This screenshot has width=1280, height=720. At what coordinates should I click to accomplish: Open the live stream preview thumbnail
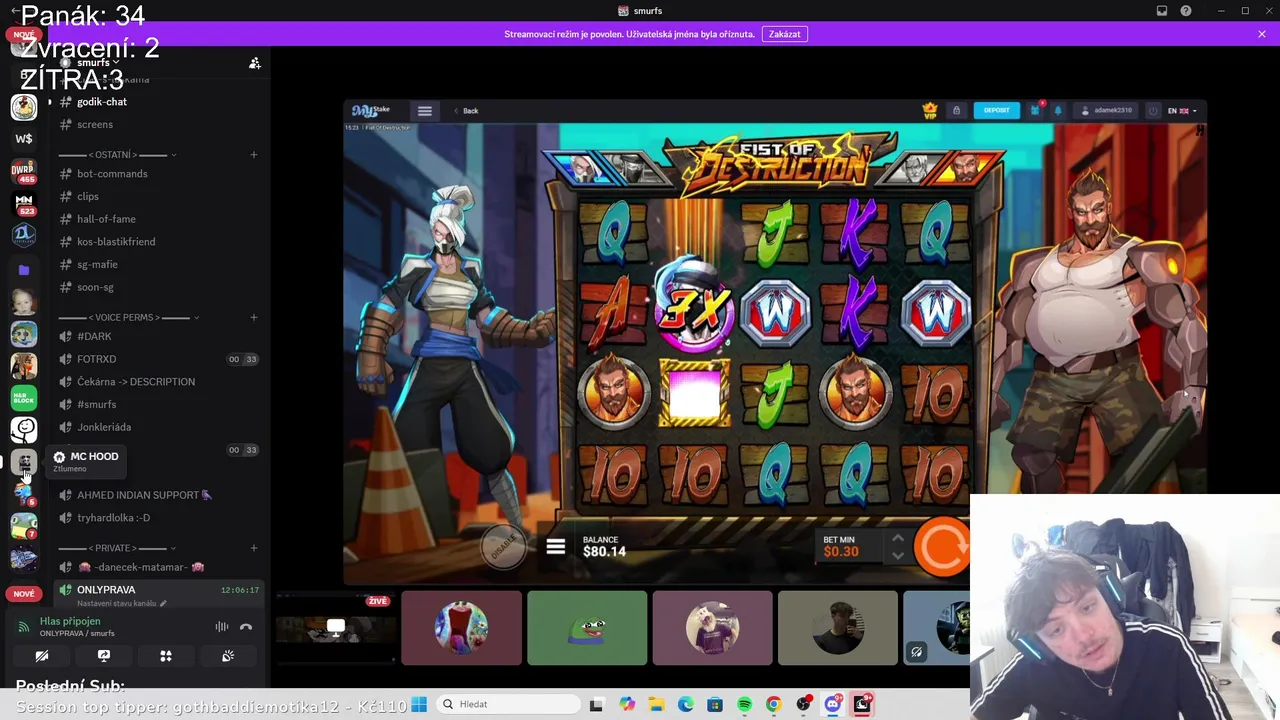(335, 628)
